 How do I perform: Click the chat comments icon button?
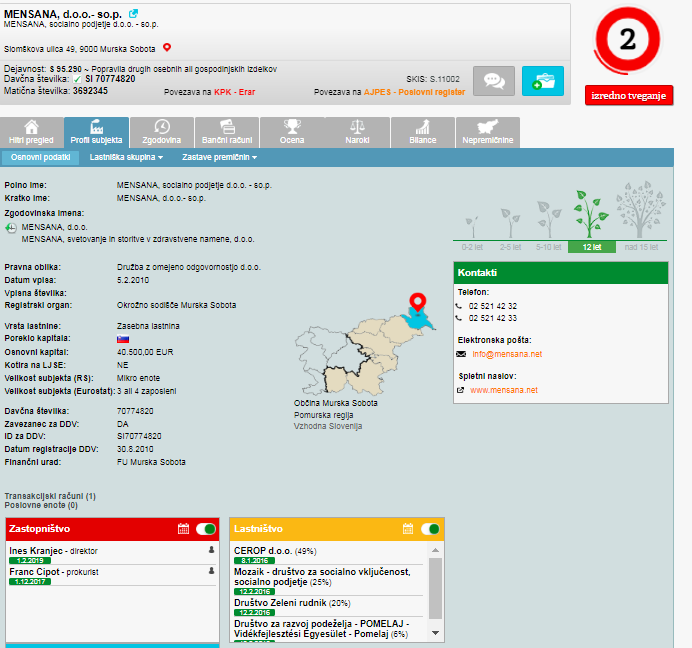tap(493, 81)
